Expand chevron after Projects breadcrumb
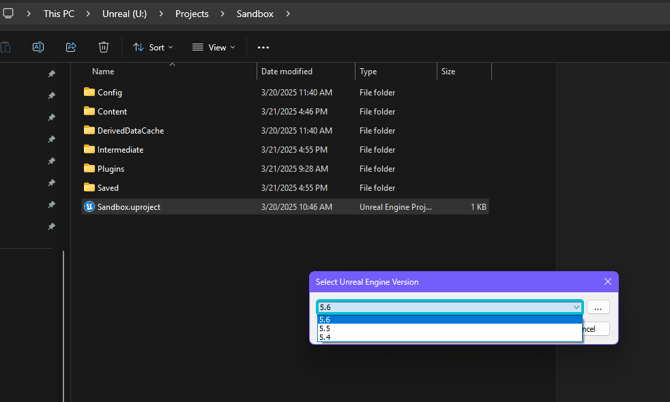The image size is (670, 402). click(x=223, y=14)
